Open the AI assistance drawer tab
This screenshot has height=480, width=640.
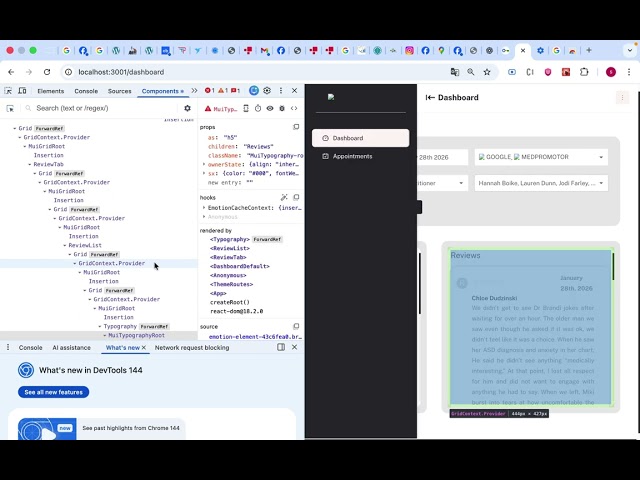tap(71, 347)
